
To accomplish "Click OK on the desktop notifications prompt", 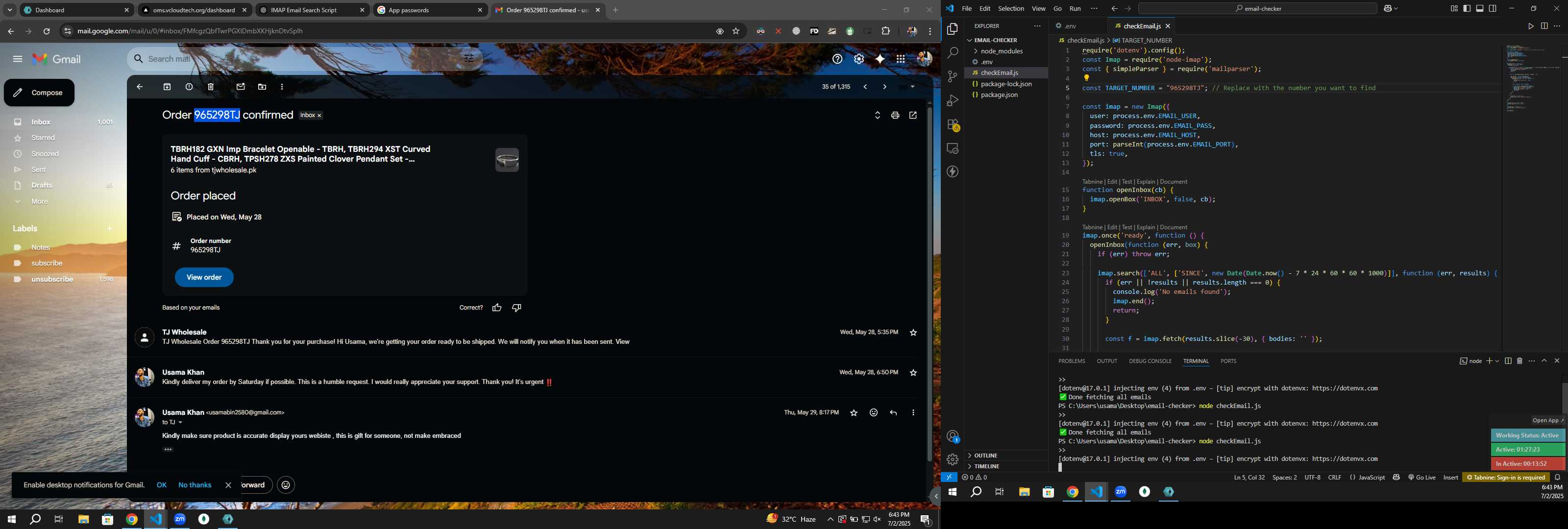I will pyautogui.click(x=161, y=485).
